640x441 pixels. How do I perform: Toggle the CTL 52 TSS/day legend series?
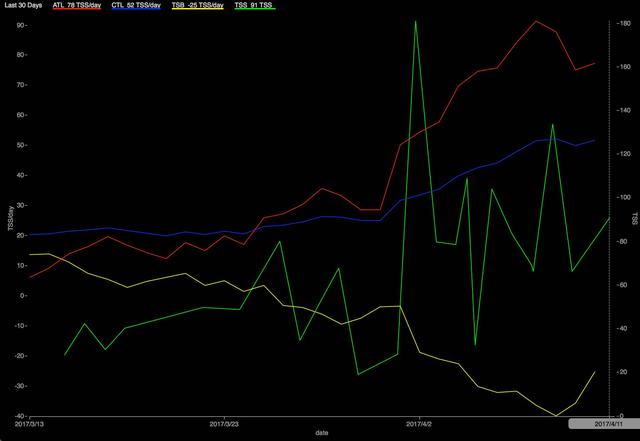click(x=140, y=6)
